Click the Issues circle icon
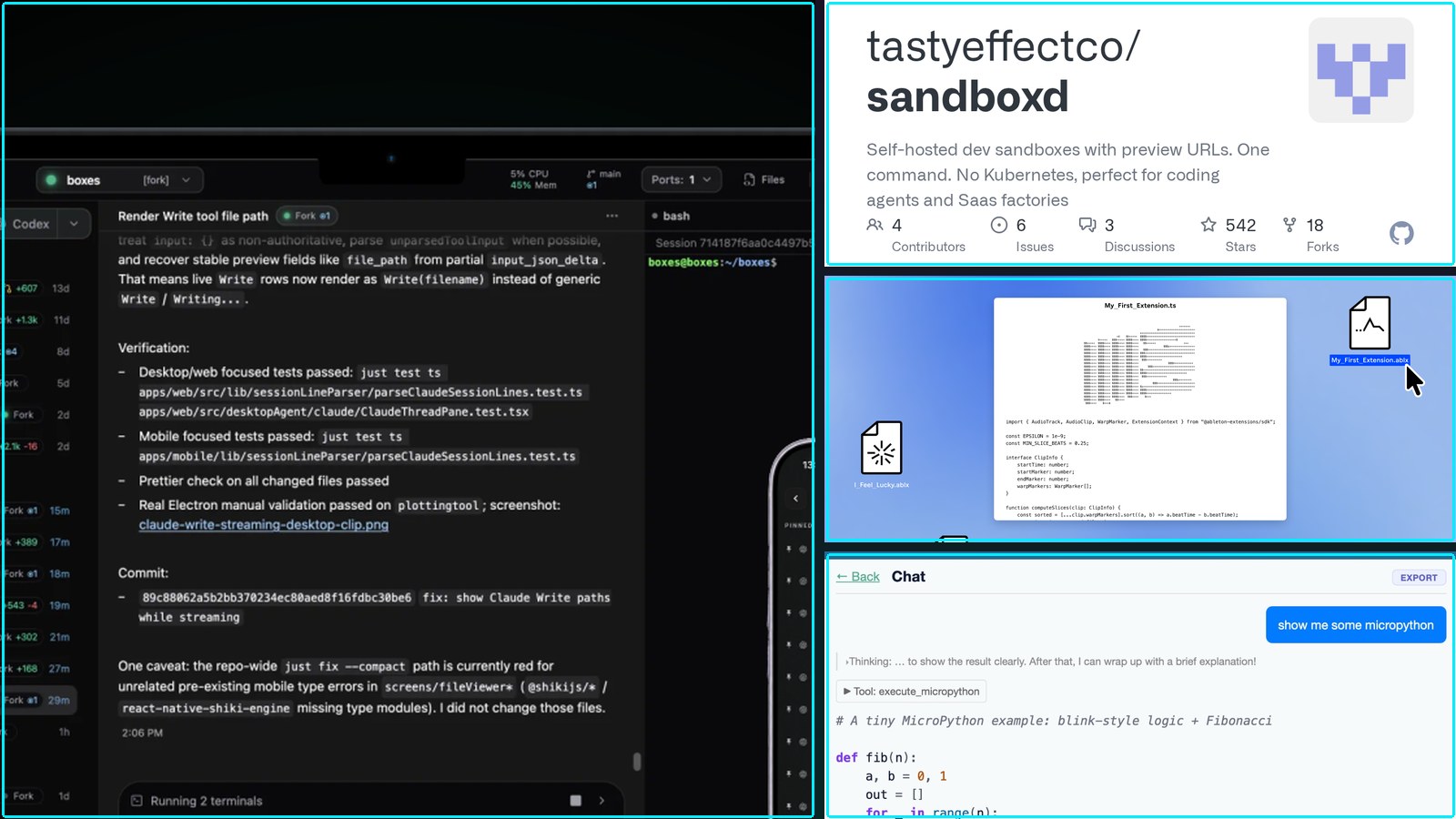1456x819 pixels. [x=998, y=225]
